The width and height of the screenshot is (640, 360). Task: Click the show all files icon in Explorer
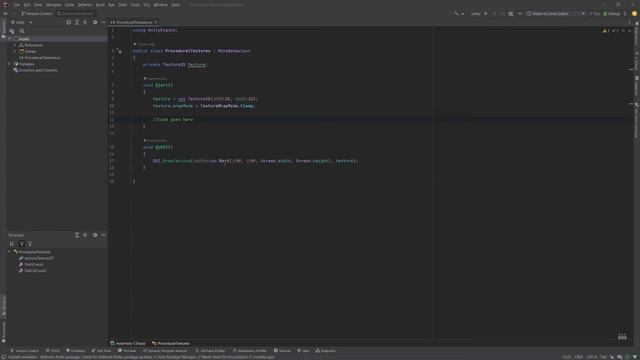point(12,31)
